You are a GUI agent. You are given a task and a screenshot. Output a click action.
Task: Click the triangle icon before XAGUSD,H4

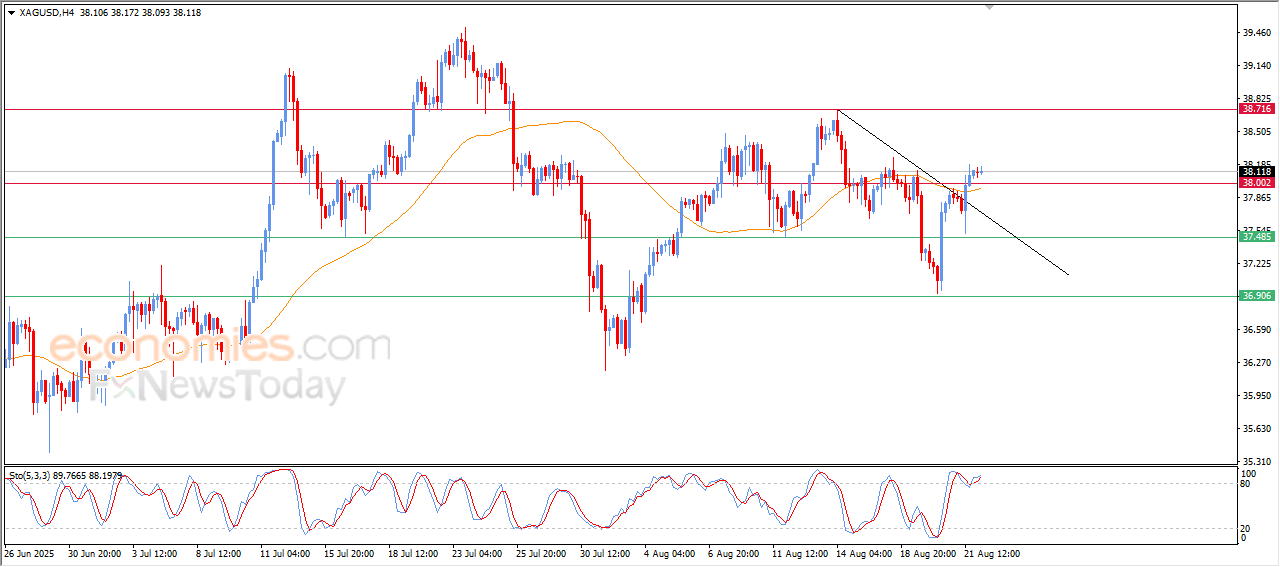pos(11,12)
